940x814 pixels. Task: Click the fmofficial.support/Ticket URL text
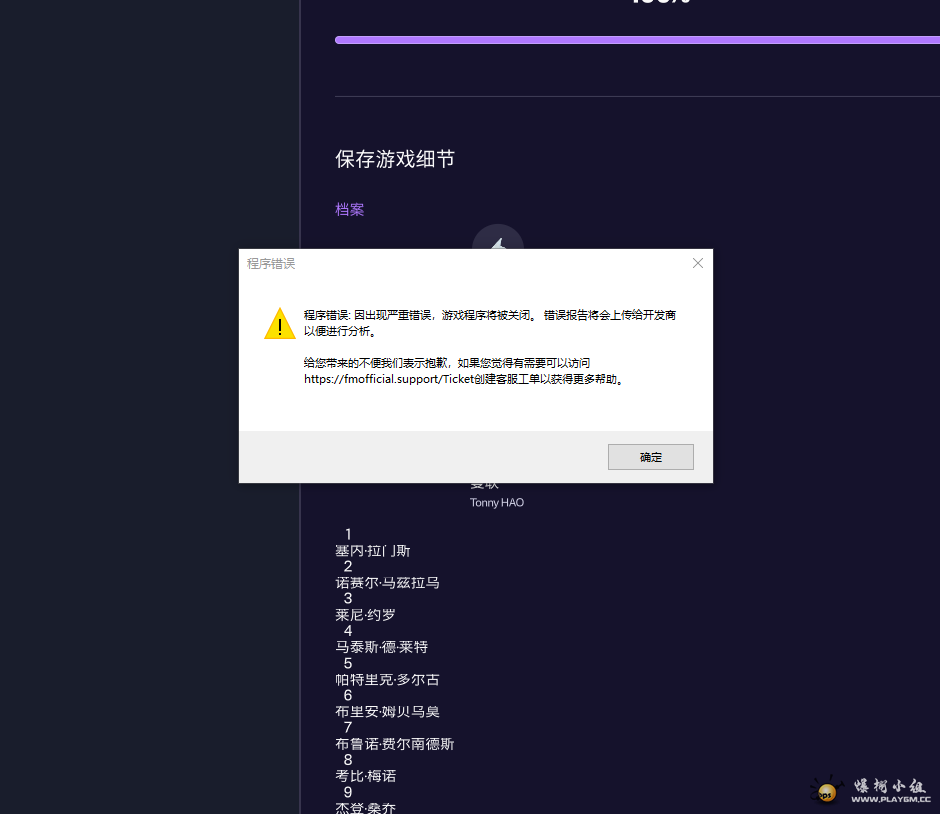(388, 379)
